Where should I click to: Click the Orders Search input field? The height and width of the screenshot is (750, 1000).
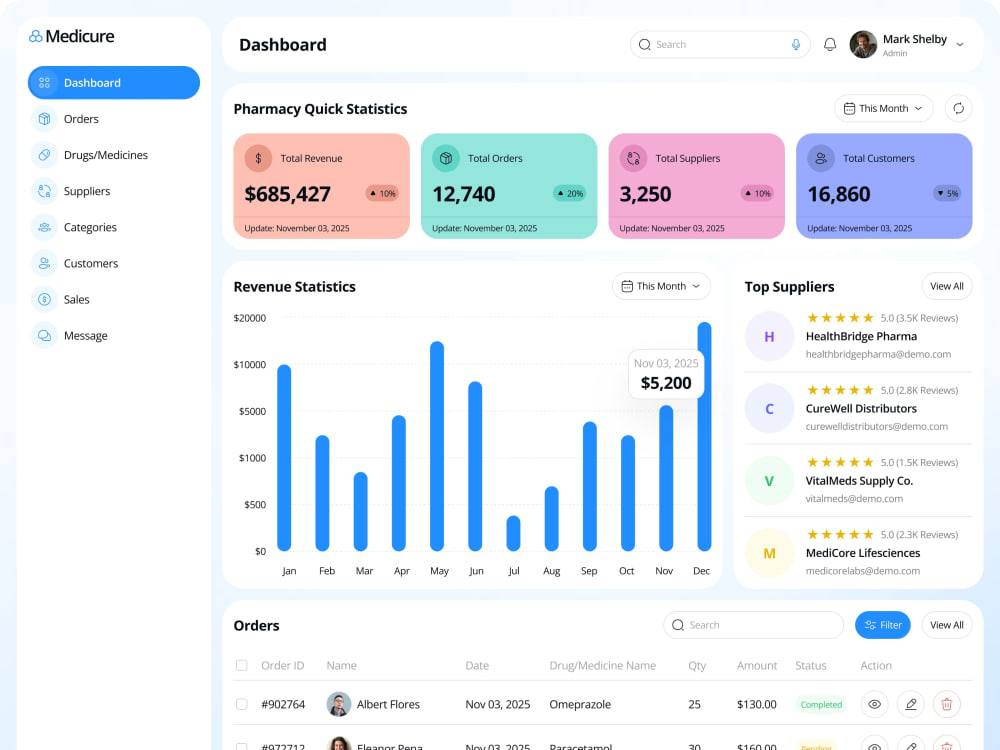[753, 625]
